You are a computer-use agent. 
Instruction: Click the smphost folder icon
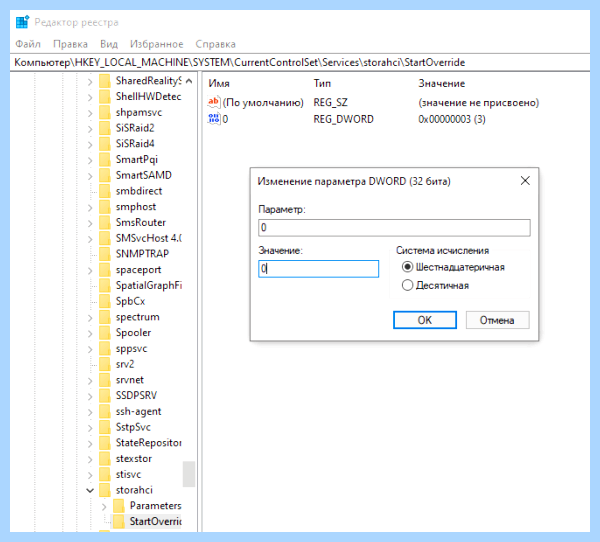104,207
